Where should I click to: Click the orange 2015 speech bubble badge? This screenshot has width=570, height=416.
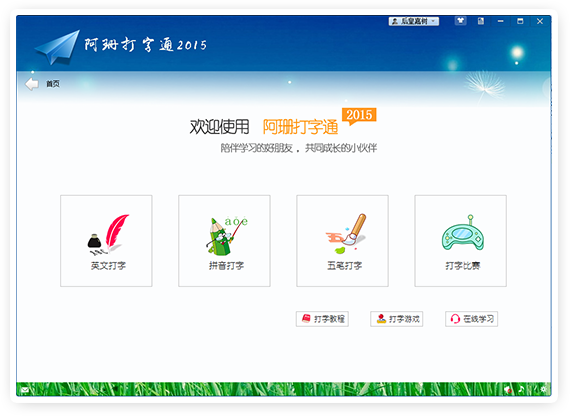[x=359, y=116]
